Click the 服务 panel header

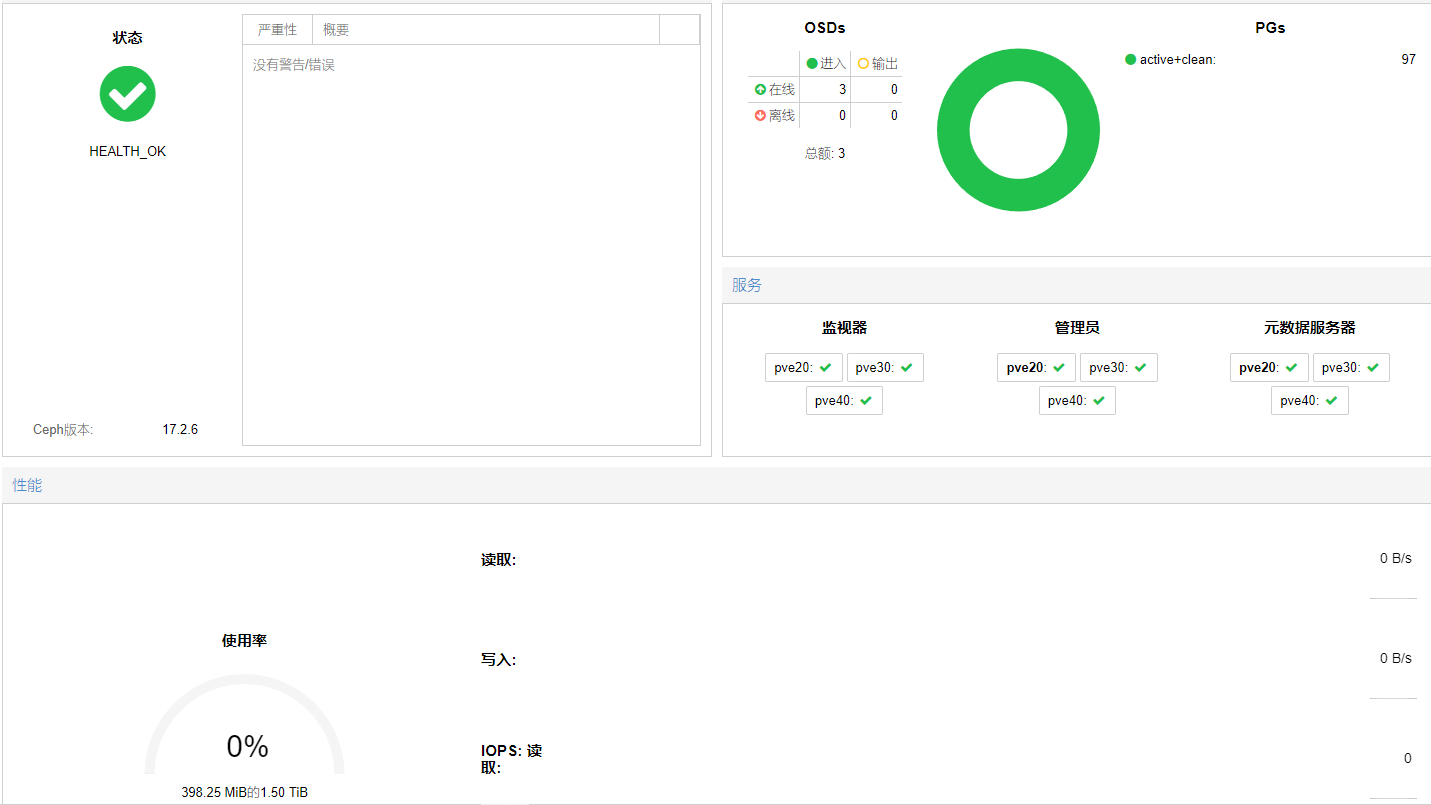(x=1076, y=285)
